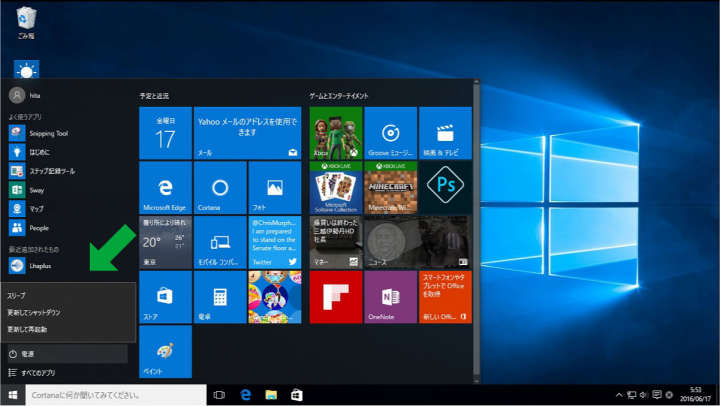This screenshot has width=720, height=406.
Task: Open the Tokyo weather tile
Action: [165, 242]
